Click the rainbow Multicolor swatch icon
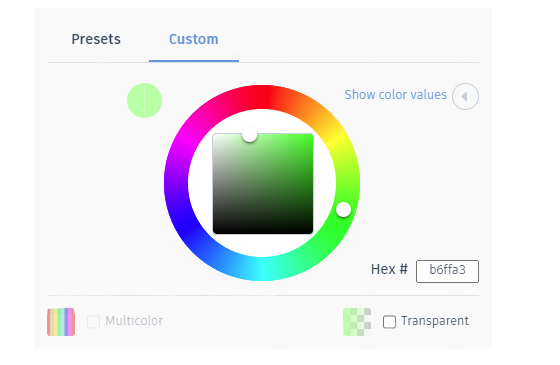The width and height of the screenshot is (560, 365). pos(61,322)
